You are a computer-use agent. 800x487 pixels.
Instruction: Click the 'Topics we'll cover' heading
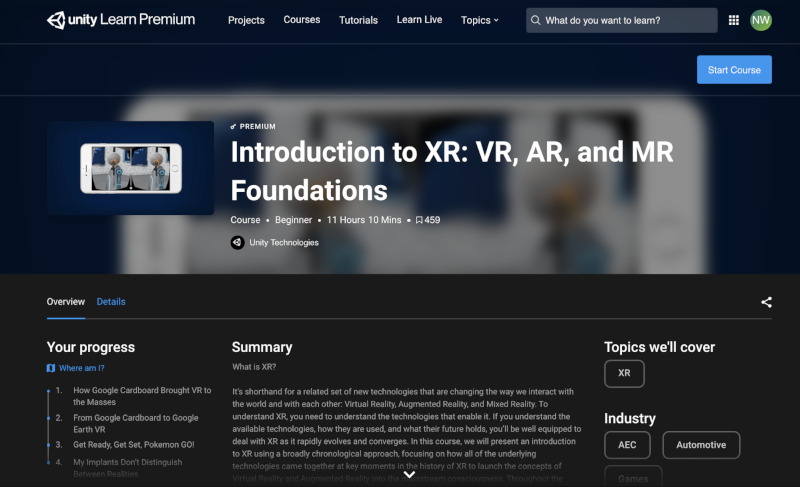click(659, 347)
